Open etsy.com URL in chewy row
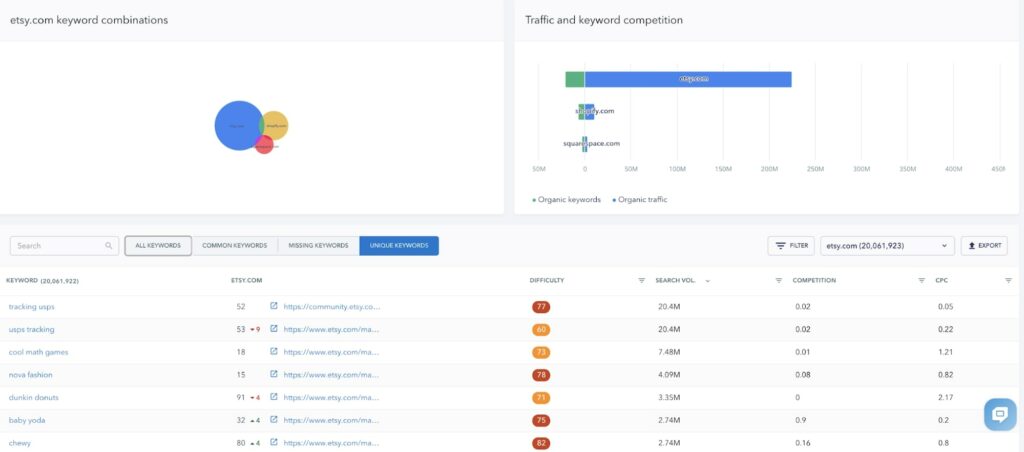 331,443
